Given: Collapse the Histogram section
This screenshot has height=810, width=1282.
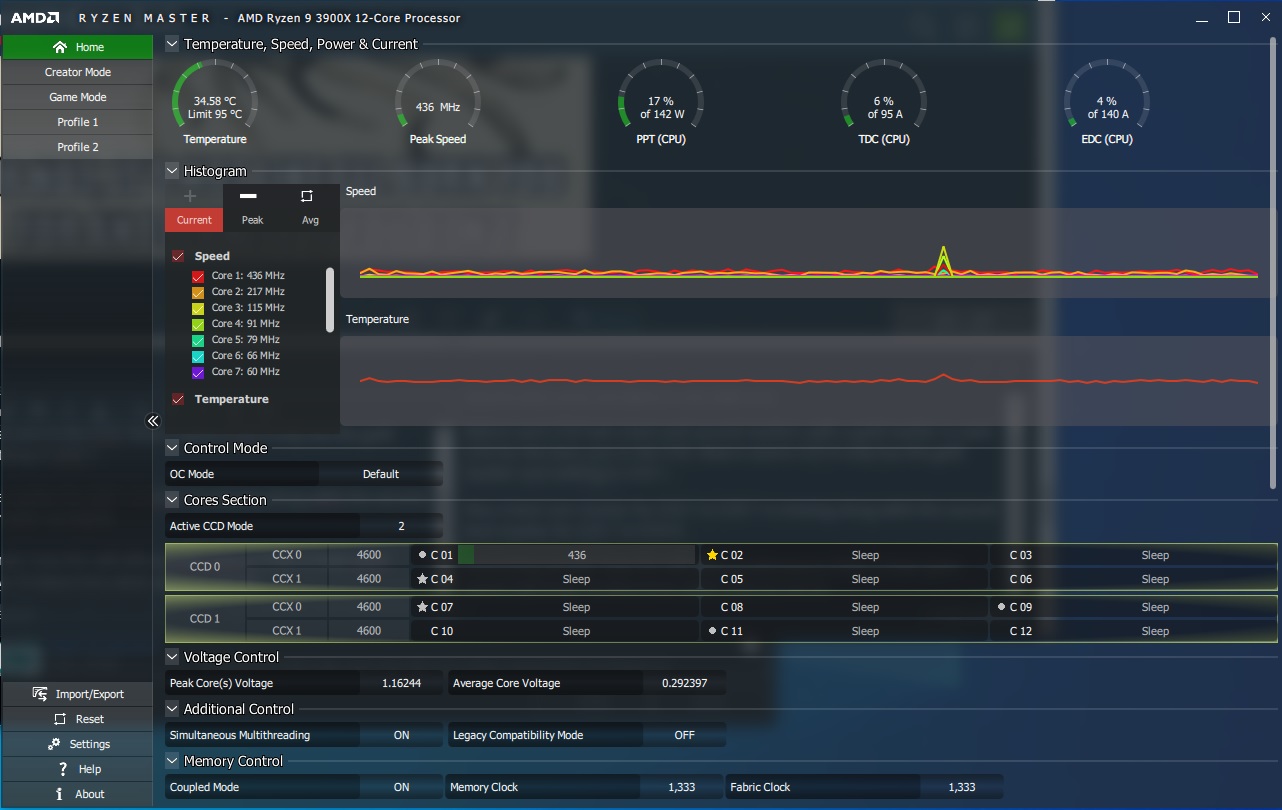Looking at the screenshot, I should point(172,171).
